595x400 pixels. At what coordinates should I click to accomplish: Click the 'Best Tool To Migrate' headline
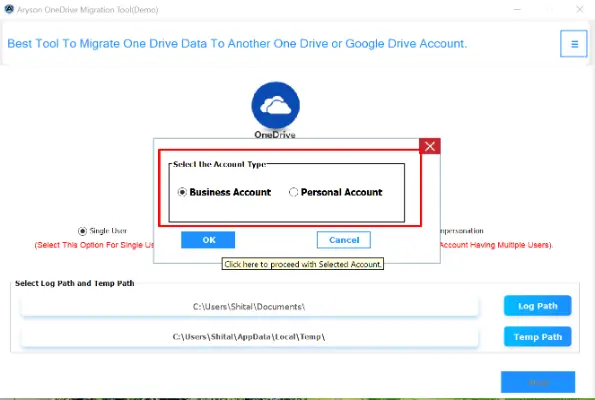point(237,44)
